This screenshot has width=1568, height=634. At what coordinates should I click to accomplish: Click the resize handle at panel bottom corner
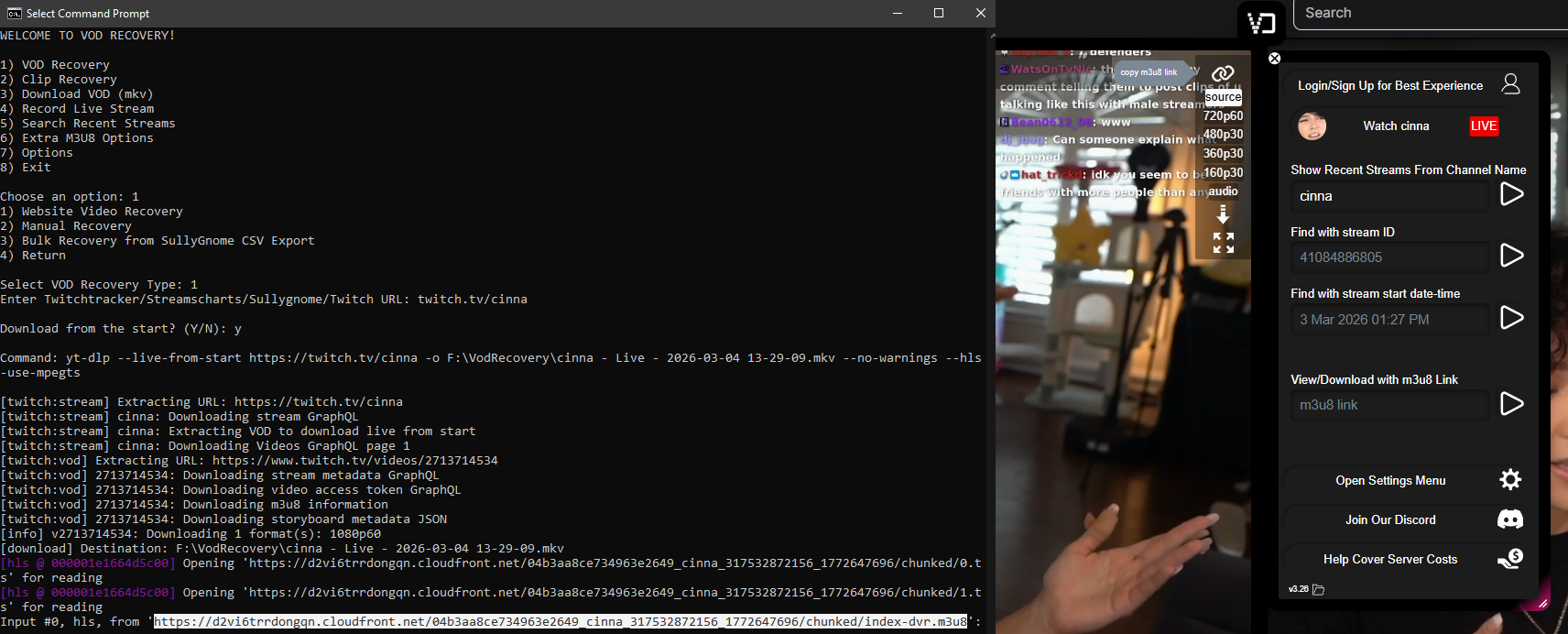click(1543, 603)
